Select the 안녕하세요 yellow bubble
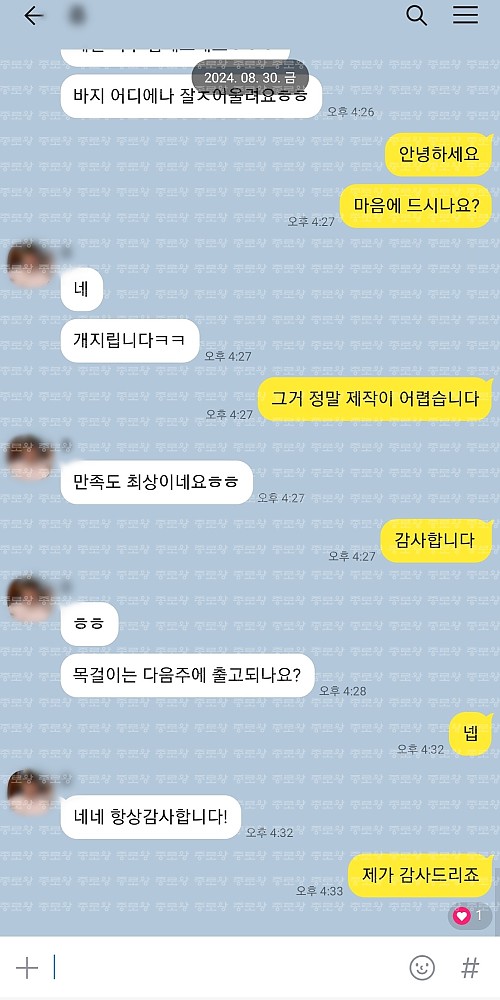The width and height of the screenshot is (500, 1000). [x=439, y=154]
